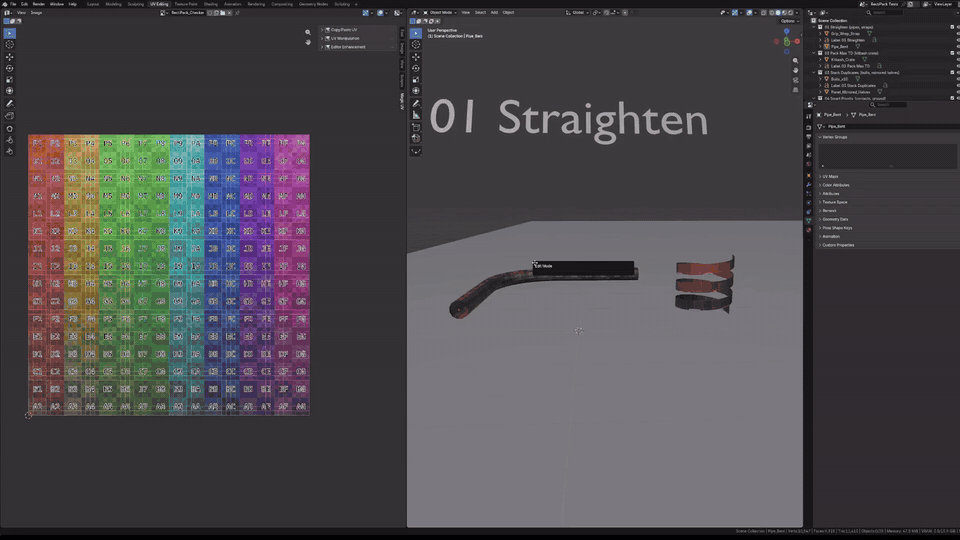The height and width of the screenshot is (540, 960).
Task: Select Grip_Wrap_Strap in the outliner
Action: click(x=845, y=34)
